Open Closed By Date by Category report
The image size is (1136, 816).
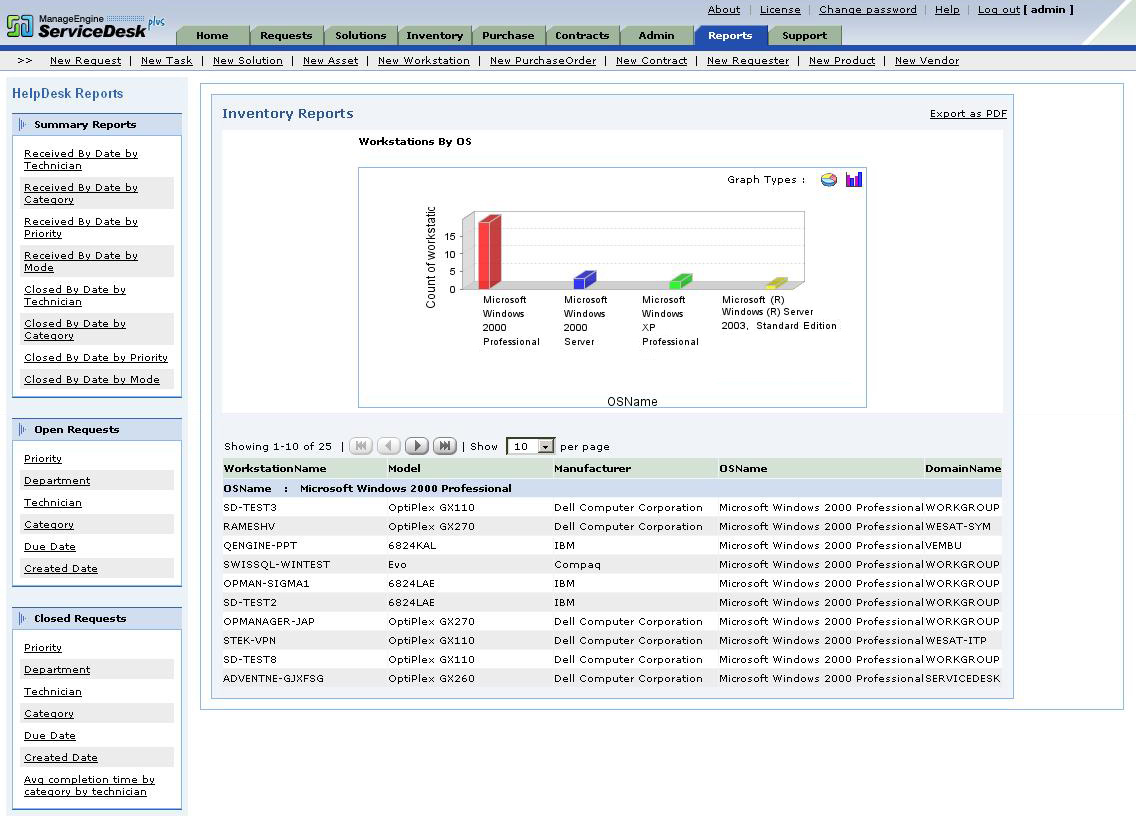(x=75, y=330)
